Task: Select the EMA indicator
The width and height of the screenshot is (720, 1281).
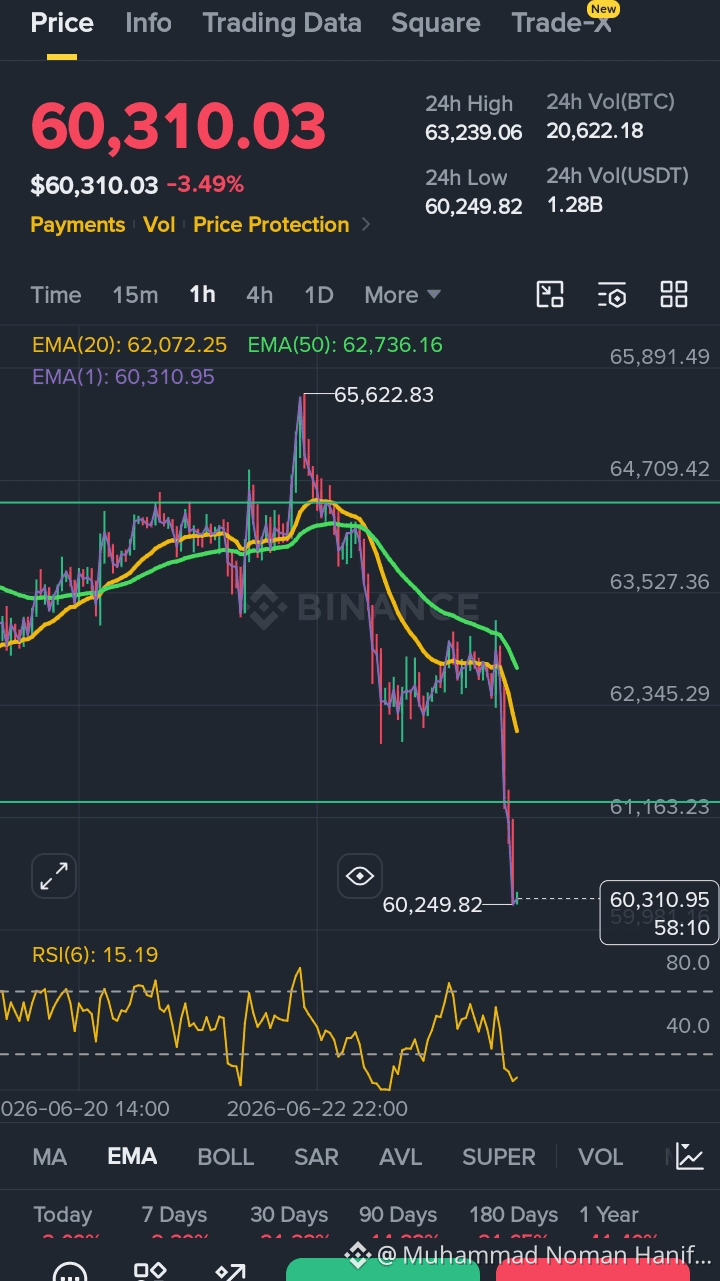Action: click(132, 1157)
